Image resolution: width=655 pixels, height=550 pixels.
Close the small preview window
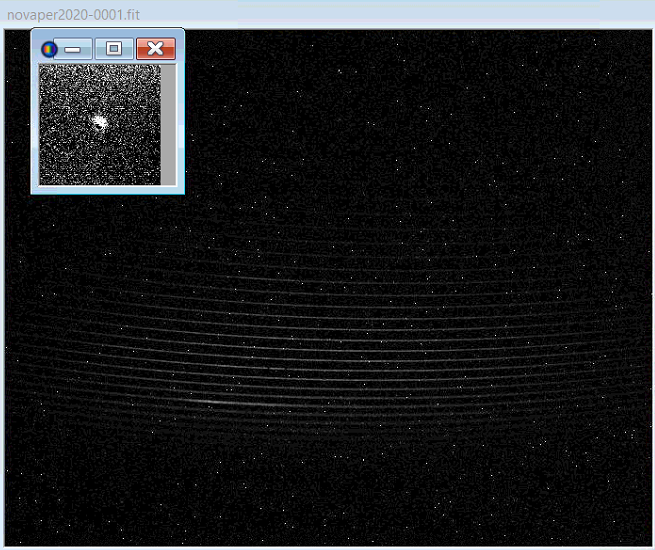coord(156,49)
